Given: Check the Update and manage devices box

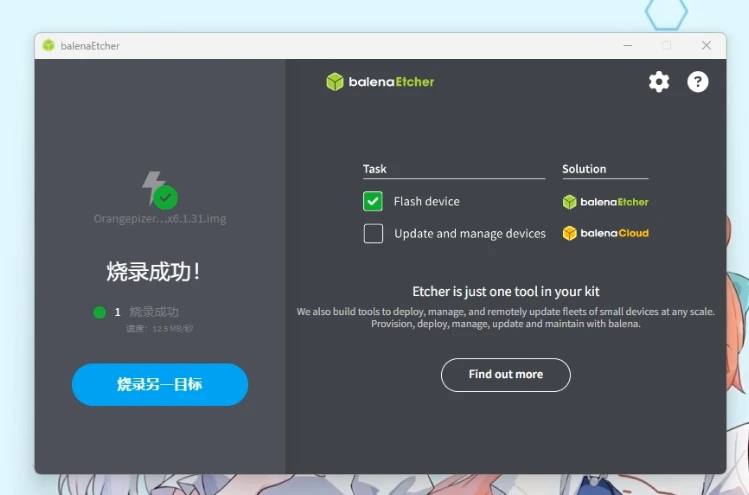Looking at the screenshot, I should 373,234.
